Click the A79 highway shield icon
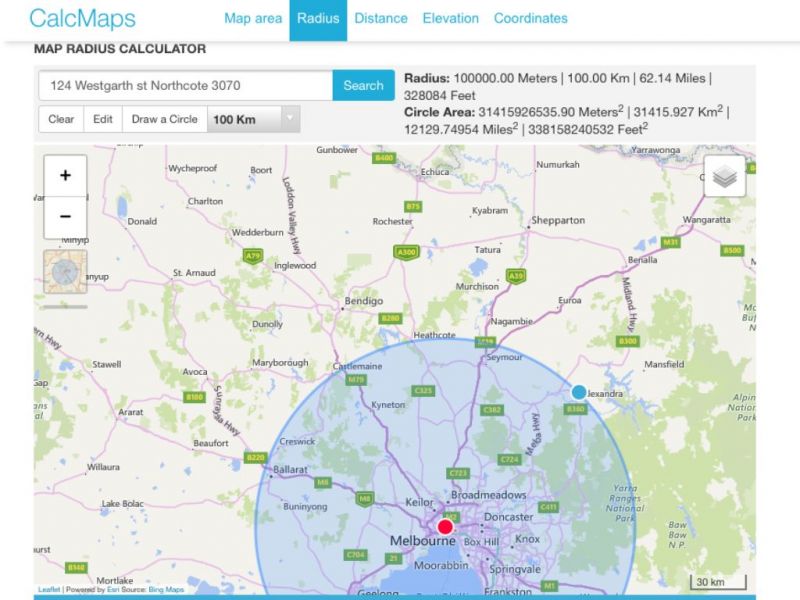Image resolution: width=800 pixels, height=600 pixels. [253, 256]
